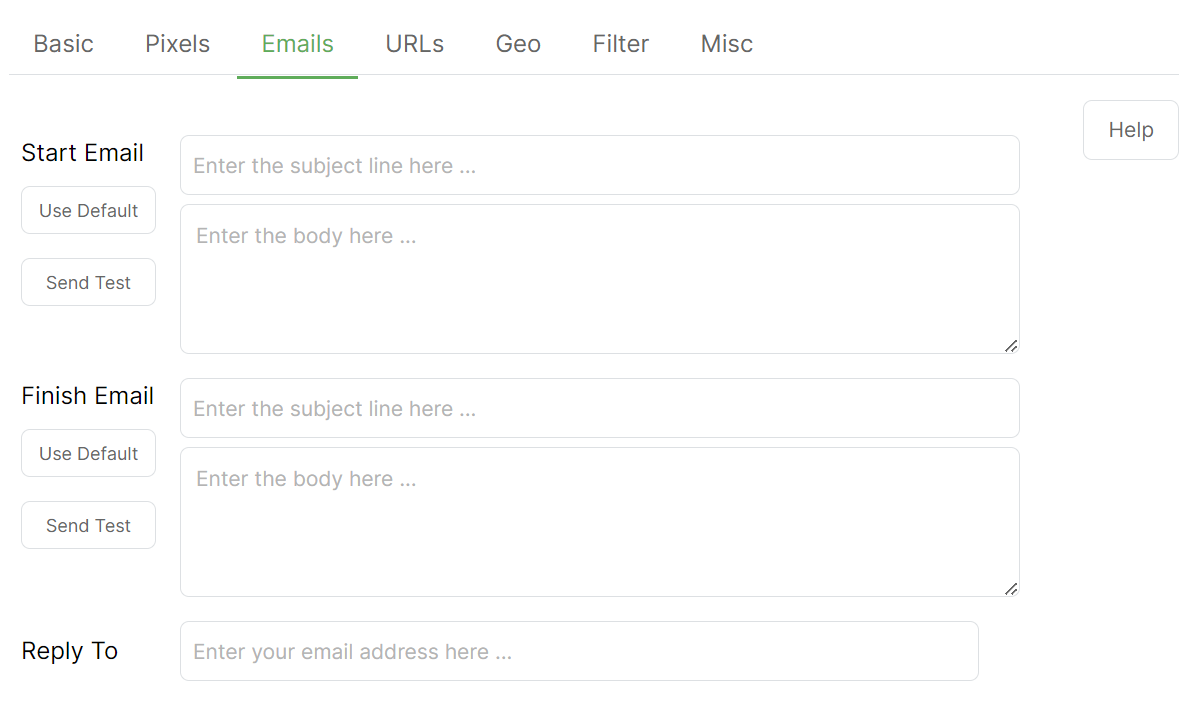
Task: Switch to the Pixels tab
Action: tap(177, 44)
